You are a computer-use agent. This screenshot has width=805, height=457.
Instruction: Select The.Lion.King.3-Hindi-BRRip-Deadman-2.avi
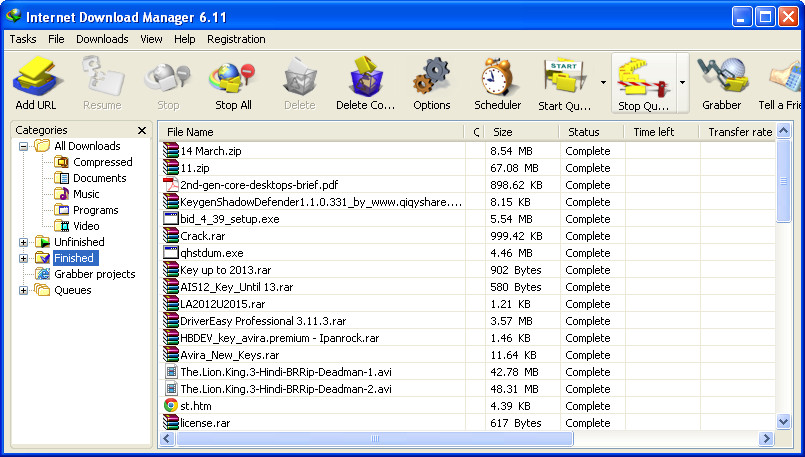(467, 389)
